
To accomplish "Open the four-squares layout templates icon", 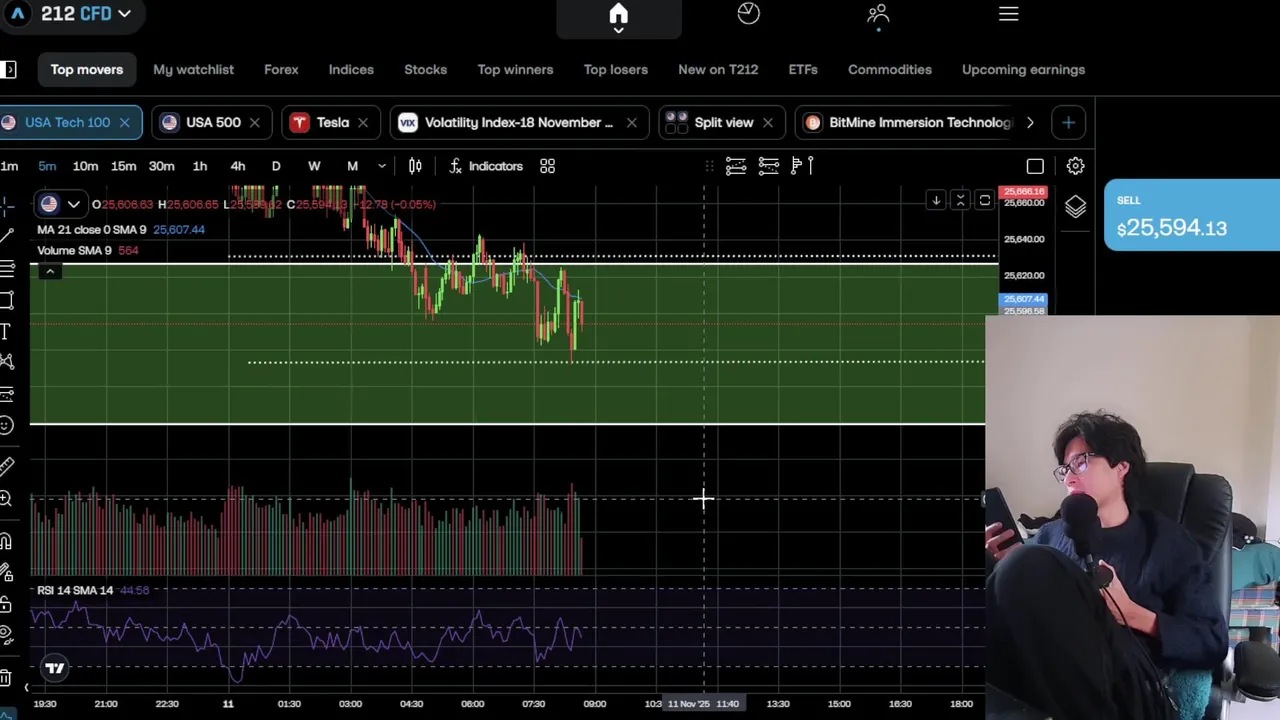I will click(x=547, y=166).
